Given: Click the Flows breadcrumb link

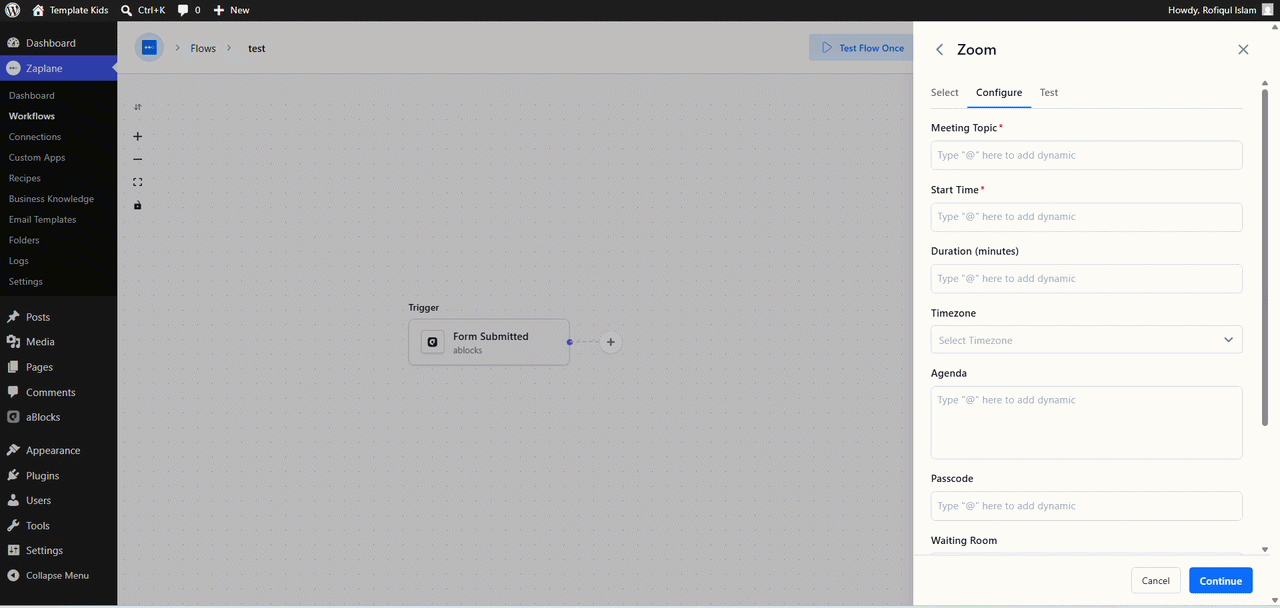Looking at the screenshot, I should [x=203, y=48].
